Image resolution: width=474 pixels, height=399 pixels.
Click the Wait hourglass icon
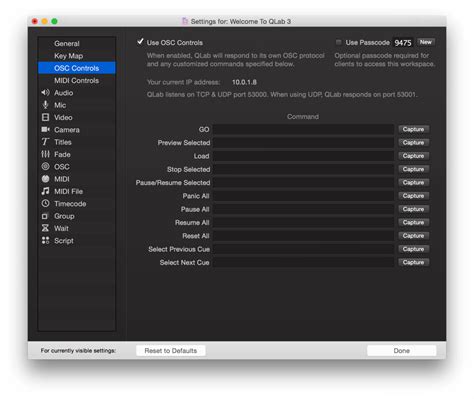45,228
